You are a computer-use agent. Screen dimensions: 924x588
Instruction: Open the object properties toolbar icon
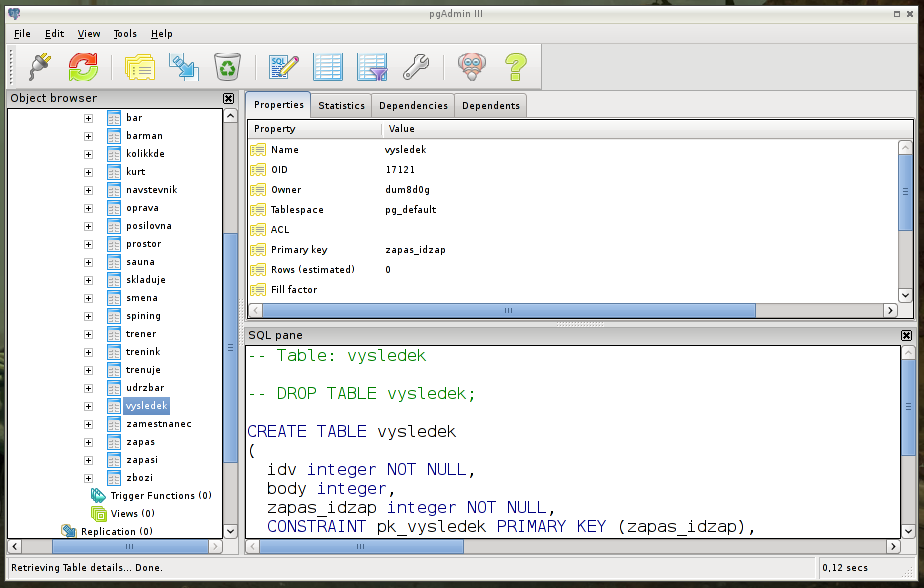click(140, 66)
